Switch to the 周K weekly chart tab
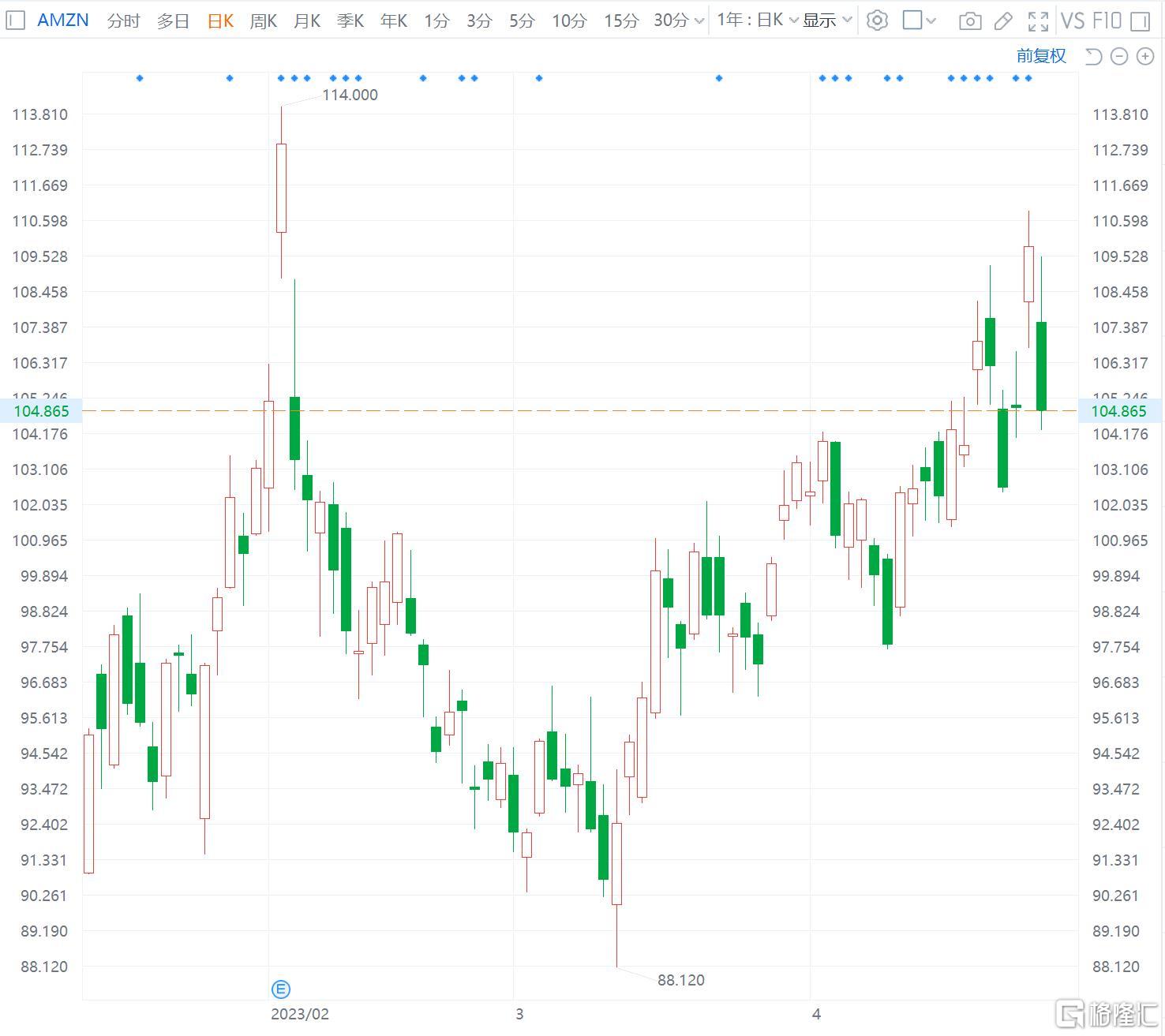This screenshot has height=1036, width=1165. tap(262, 21)
